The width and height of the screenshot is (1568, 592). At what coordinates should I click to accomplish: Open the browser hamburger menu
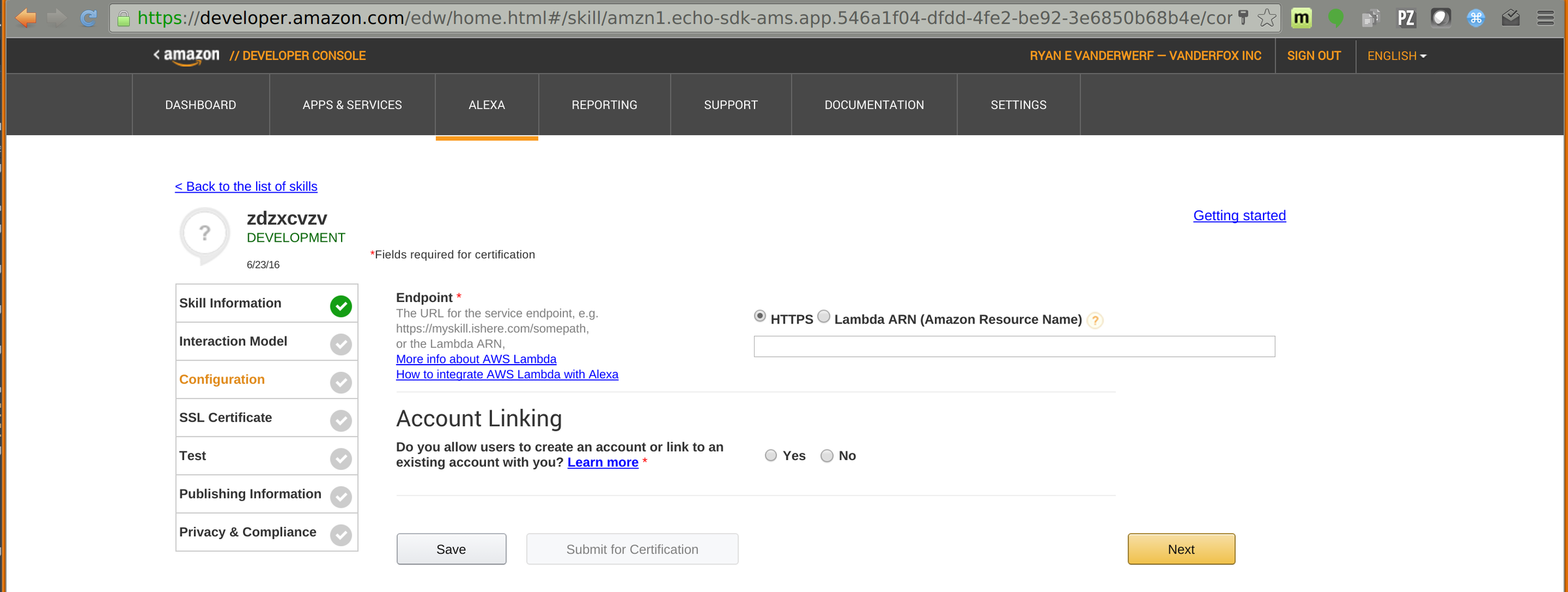coord(1546,18)
